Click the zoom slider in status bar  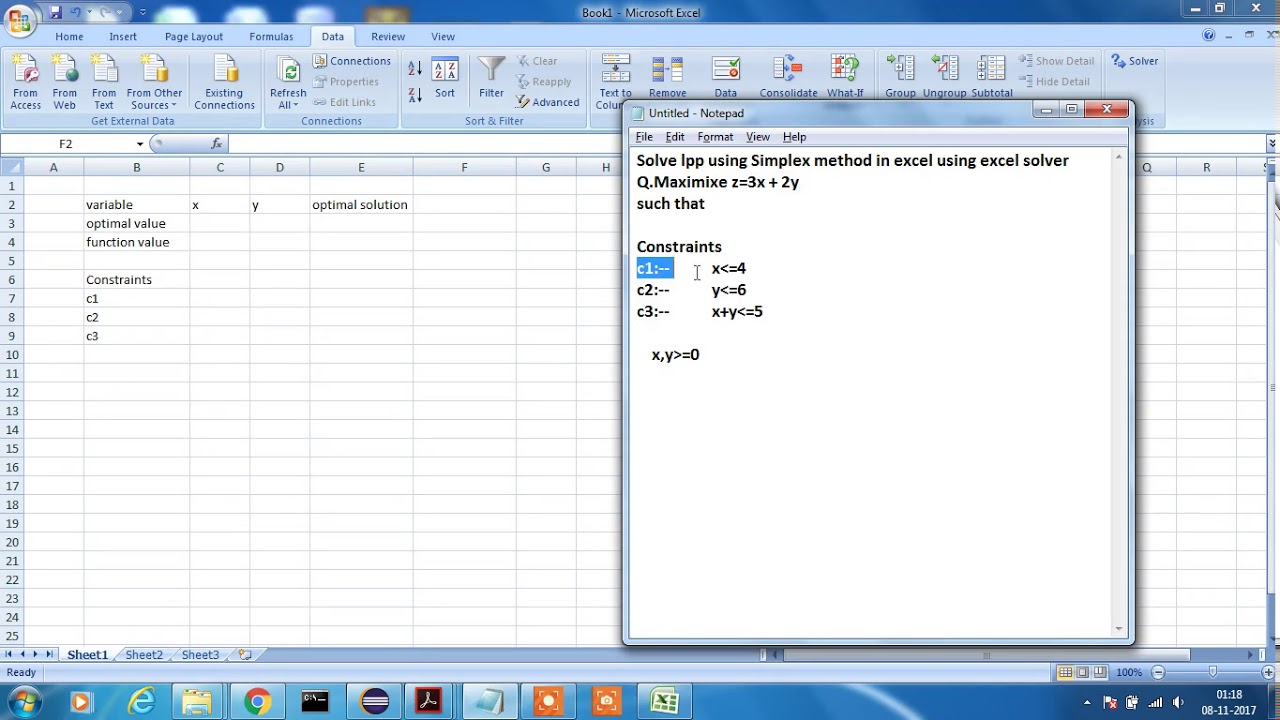(1212, 672)
